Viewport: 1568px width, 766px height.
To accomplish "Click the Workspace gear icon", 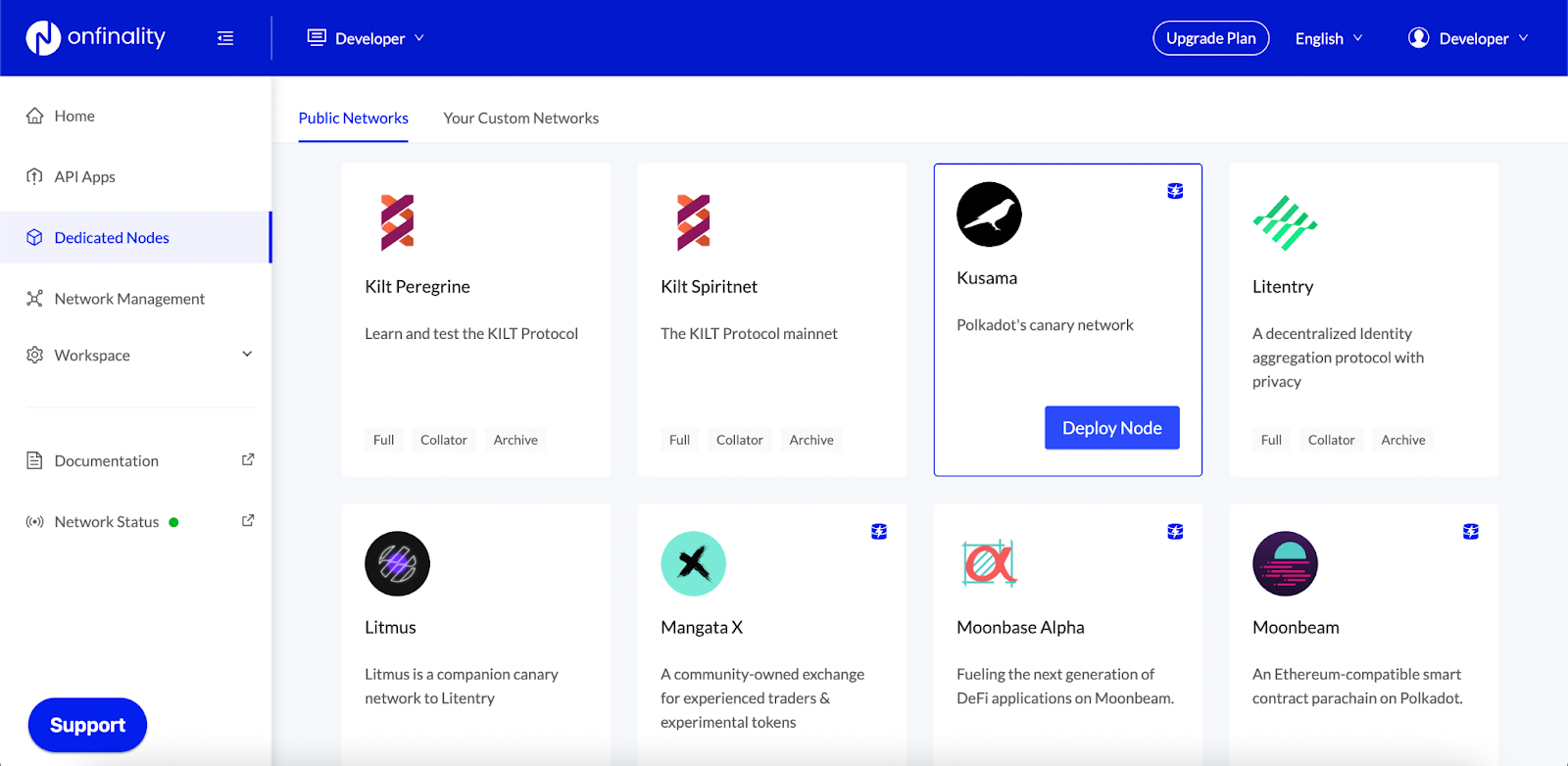I will (34, 355).
